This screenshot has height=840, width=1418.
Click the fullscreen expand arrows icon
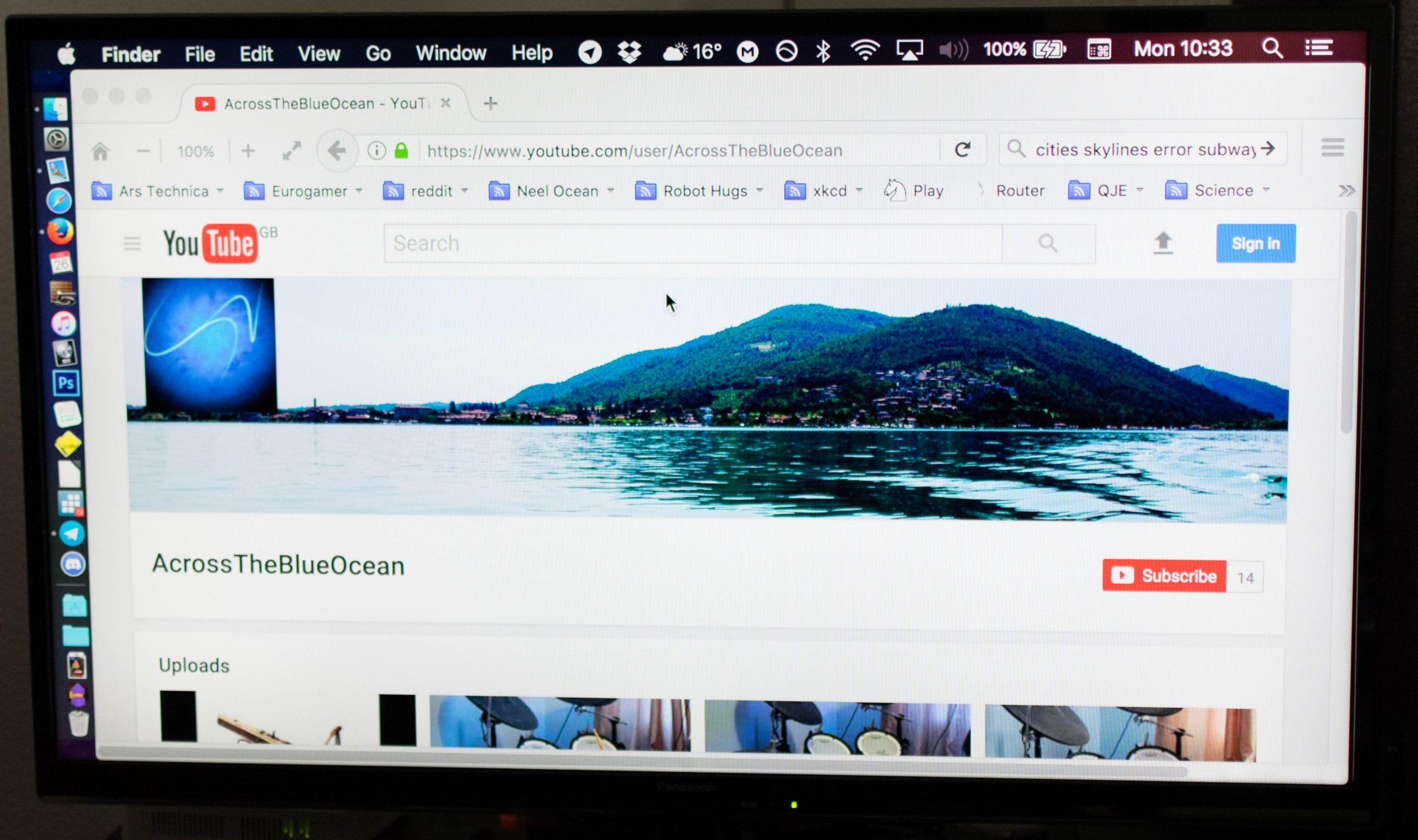pos(291,151)
